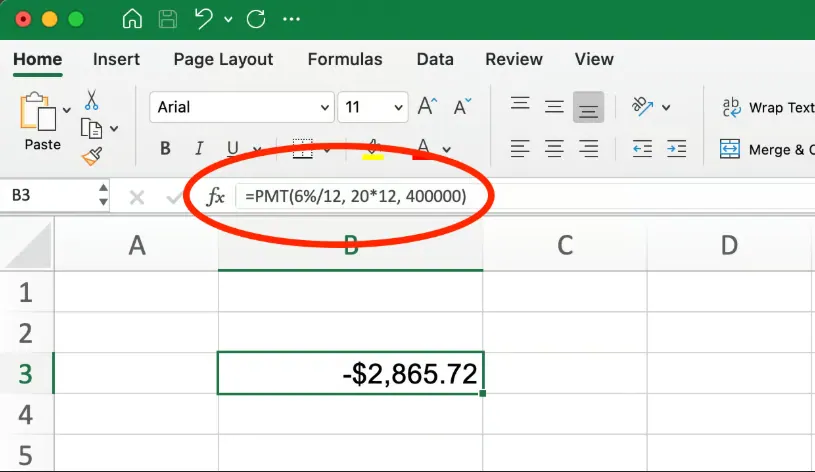This screenshot has width=815, height=472.
Task: Open the Page Layout tab
Action: point(223,59)
